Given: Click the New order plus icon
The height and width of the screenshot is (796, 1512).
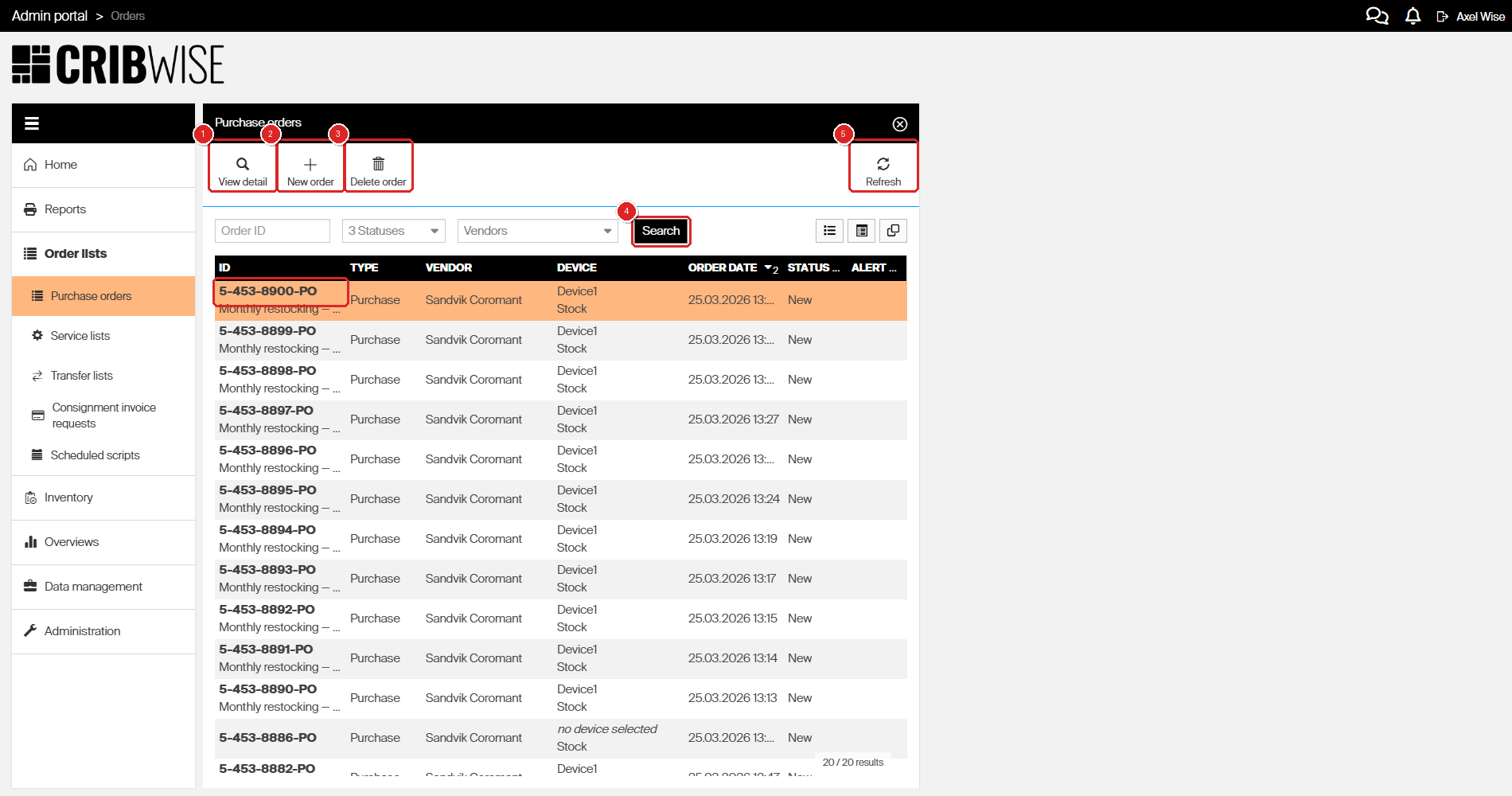Looking at the screenshot, I should [x=310, y=164].
